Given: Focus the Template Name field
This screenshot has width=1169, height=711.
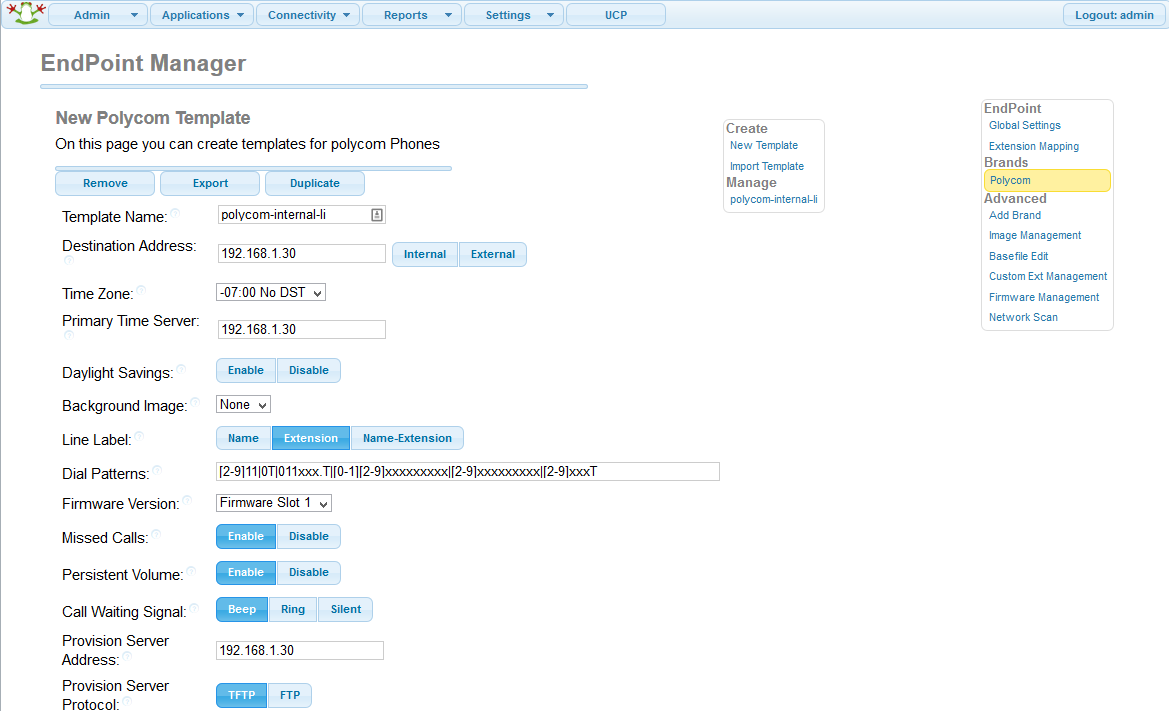Looking at the screenshot, I should coord(301,215).
